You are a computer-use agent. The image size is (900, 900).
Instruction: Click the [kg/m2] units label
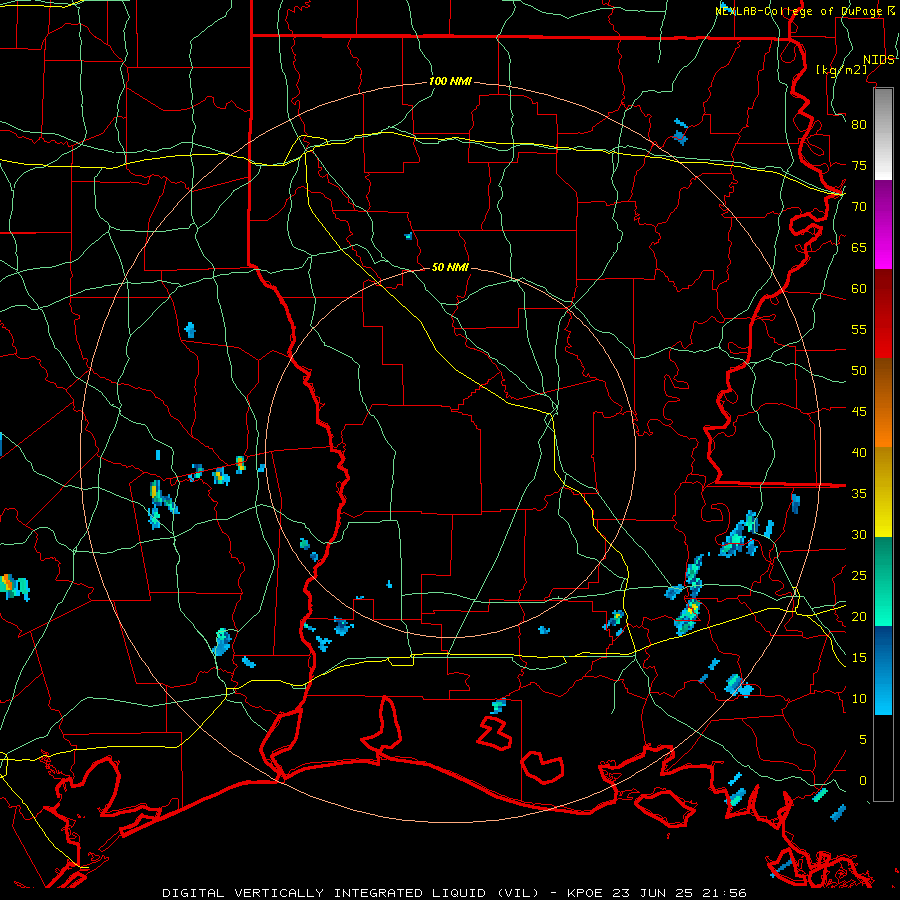pyautogui.click(x=841, y=70)
